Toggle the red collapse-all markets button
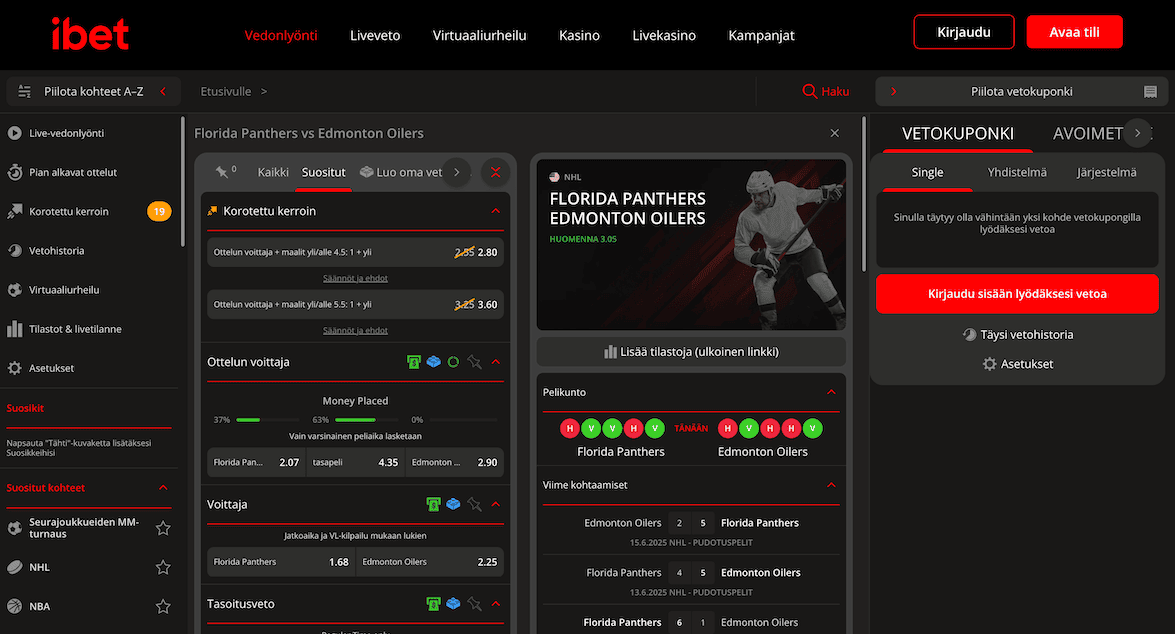This screenshot has height=634, width=1175. click(495, 172)
